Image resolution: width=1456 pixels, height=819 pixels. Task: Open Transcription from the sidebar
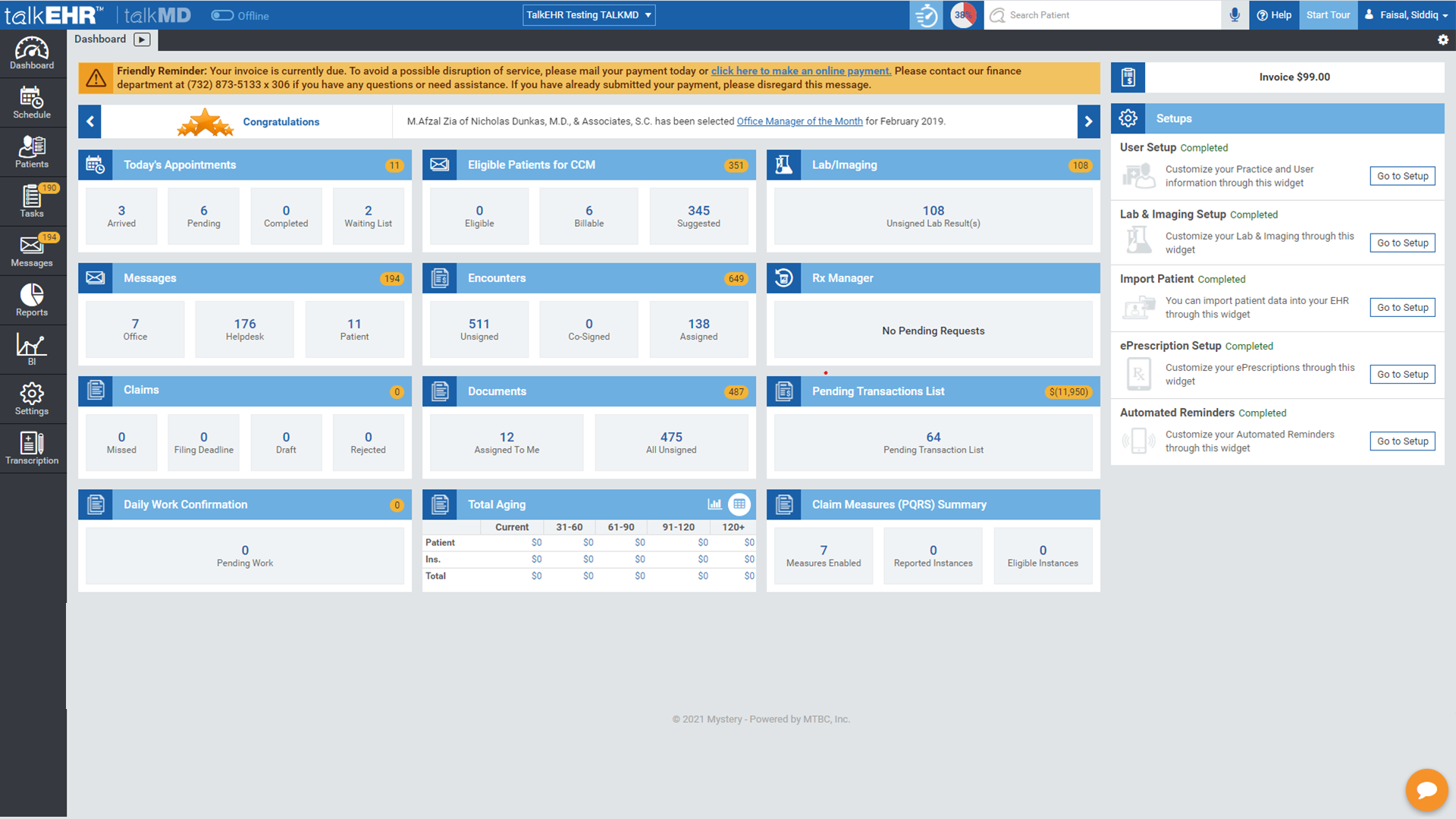point(32,448)
